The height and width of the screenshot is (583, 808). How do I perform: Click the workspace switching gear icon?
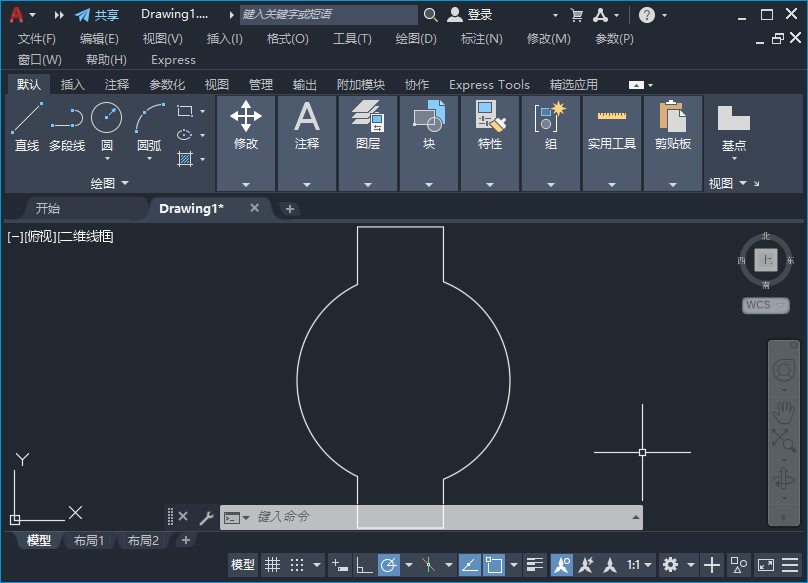(x=670, y=565)
